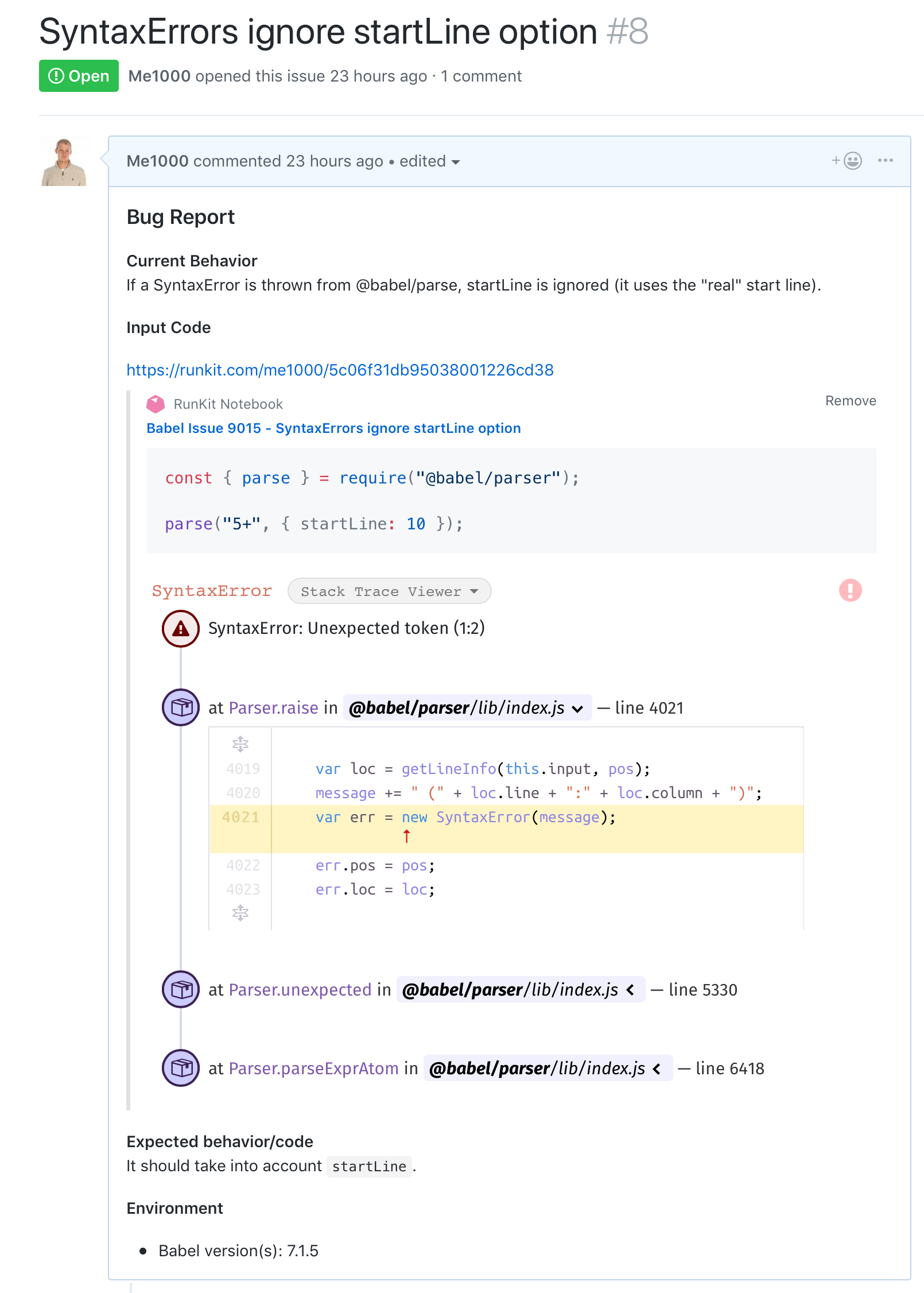The height and width of the screenshot is (1293, 924).
Task: Collapse the Parser.raise index.js frame
Action: 578,709
